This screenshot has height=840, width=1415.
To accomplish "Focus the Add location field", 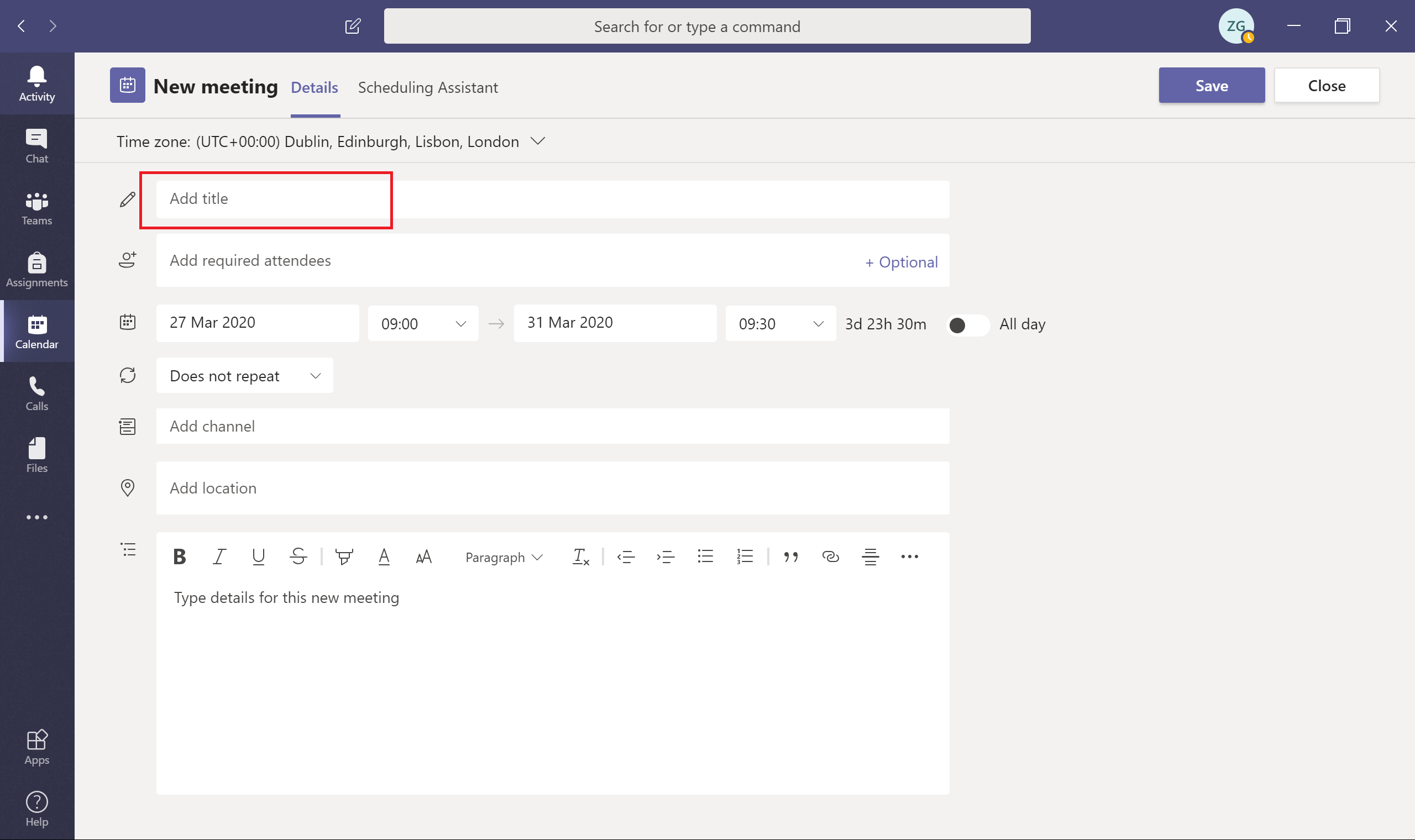I will (552, 489).
